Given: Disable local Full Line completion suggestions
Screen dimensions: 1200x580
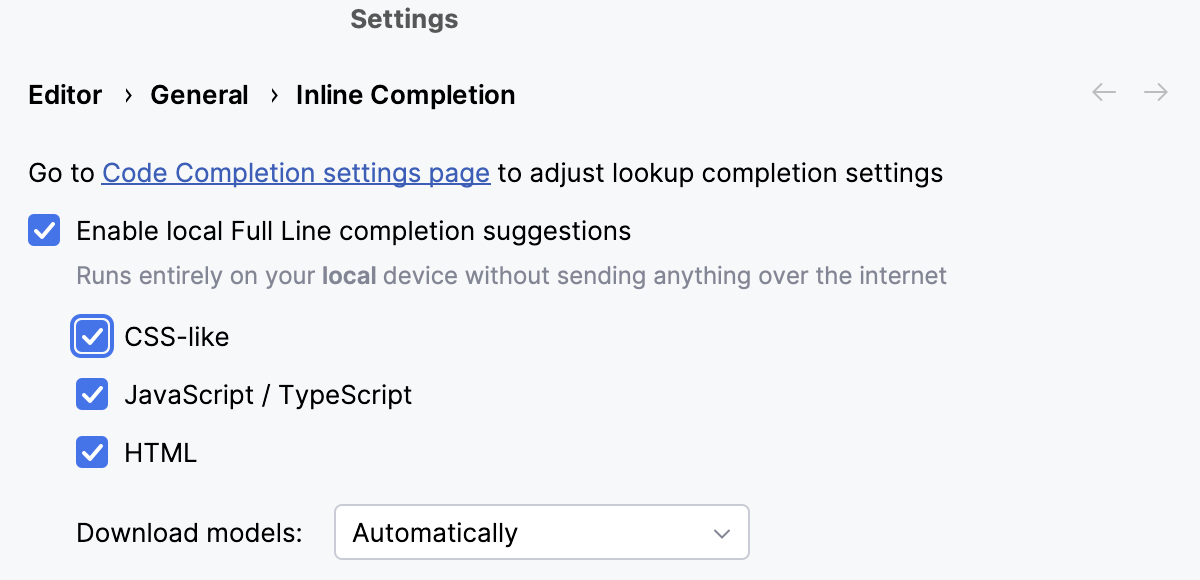Looking at the screenshot, I should [44, 231].
